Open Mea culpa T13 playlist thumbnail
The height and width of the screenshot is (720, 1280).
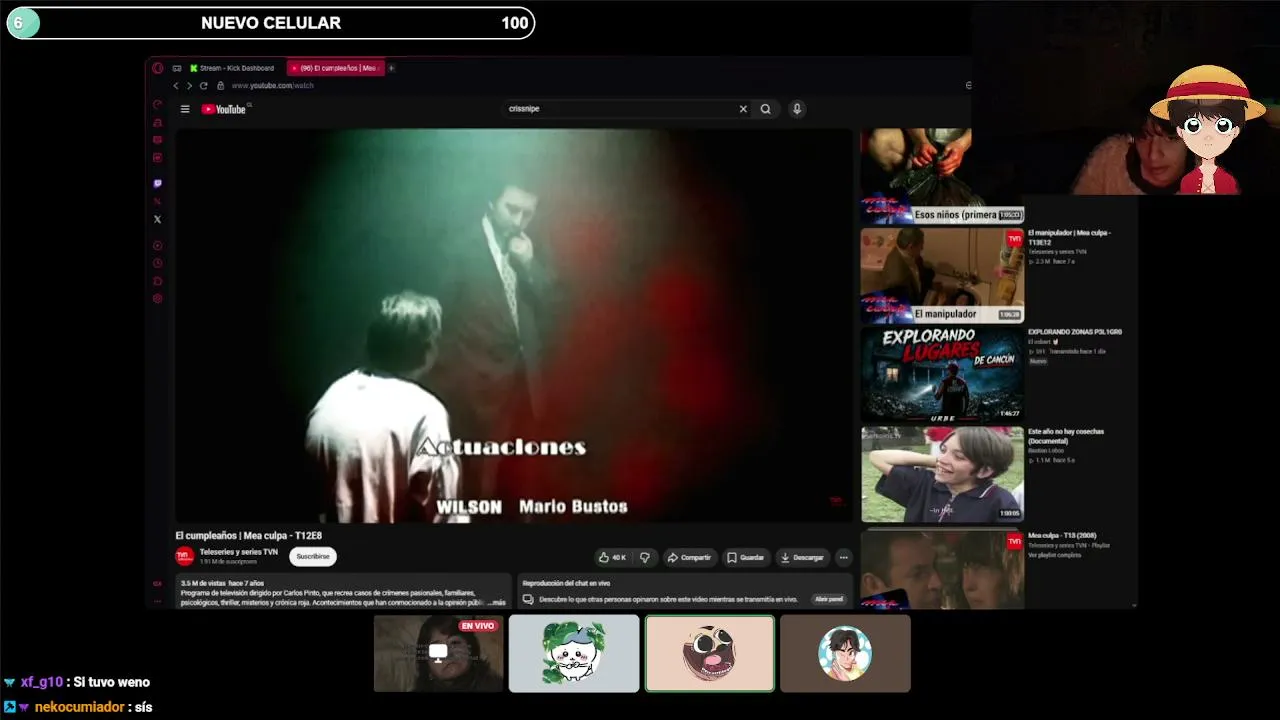click(x=942, y=569)
